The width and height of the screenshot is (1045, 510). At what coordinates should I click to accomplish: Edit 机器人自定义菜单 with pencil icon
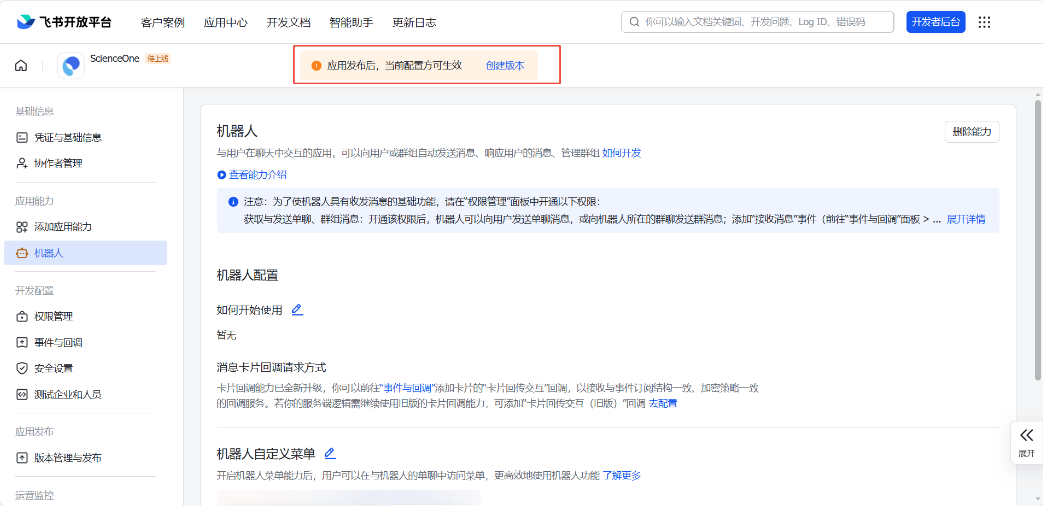[330, 453]
